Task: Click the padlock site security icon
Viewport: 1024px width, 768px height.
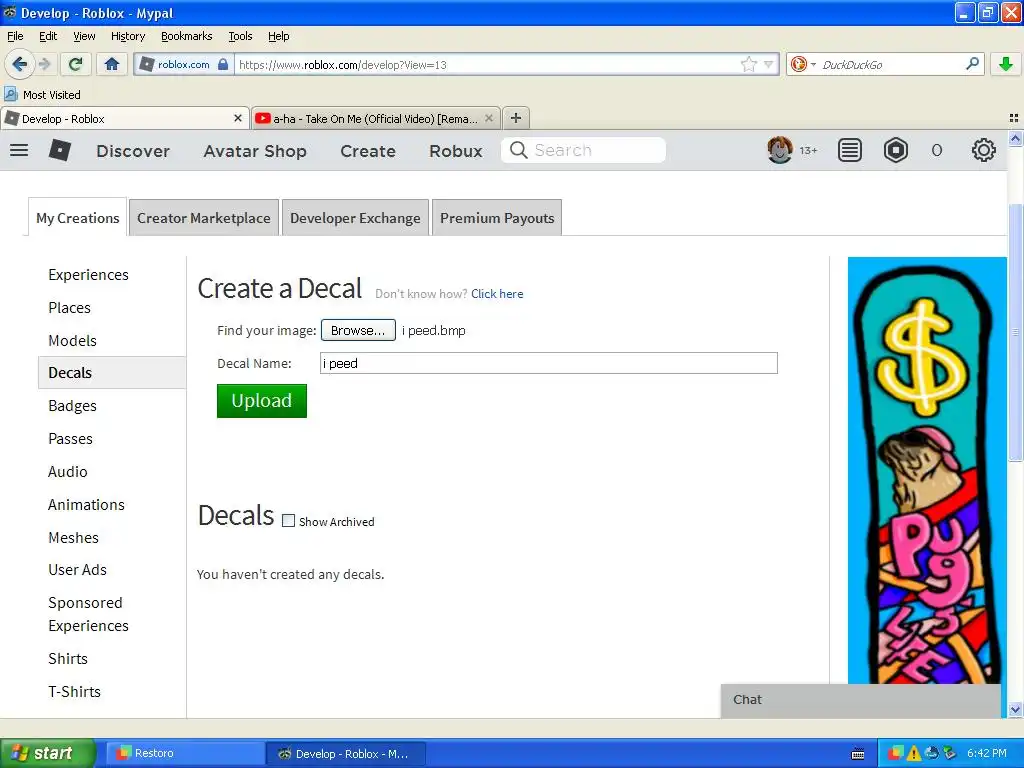Action: click(x=223, y=64)
